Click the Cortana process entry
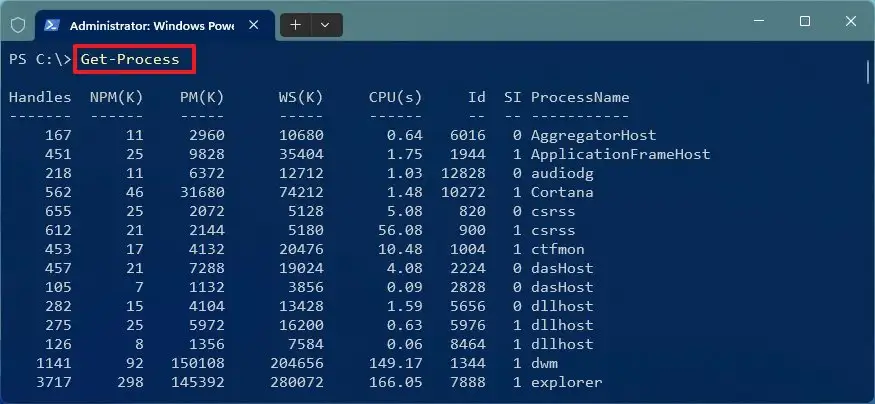Screen dimensions: 875x404 click(562, 192)
